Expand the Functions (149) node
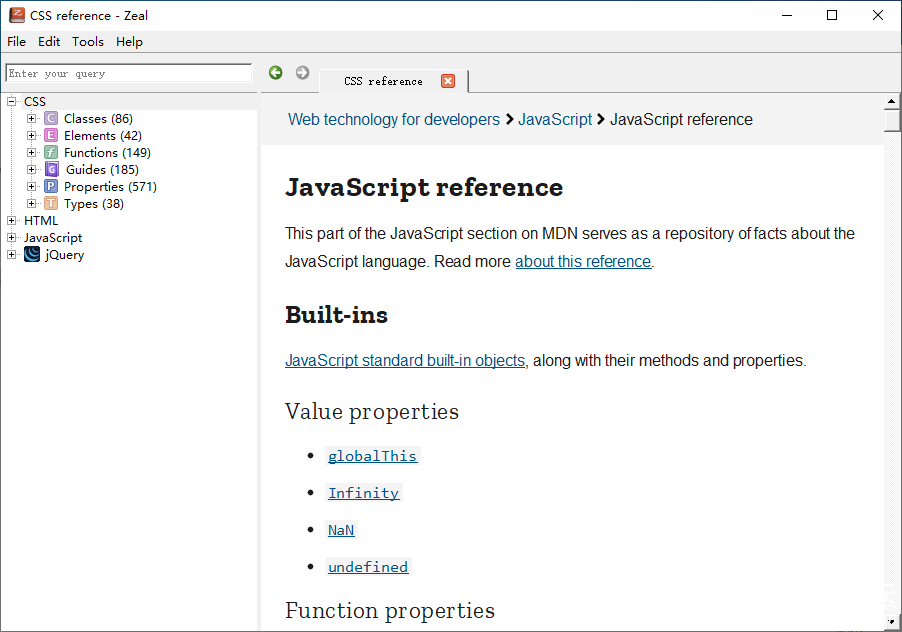 point(31,152)
